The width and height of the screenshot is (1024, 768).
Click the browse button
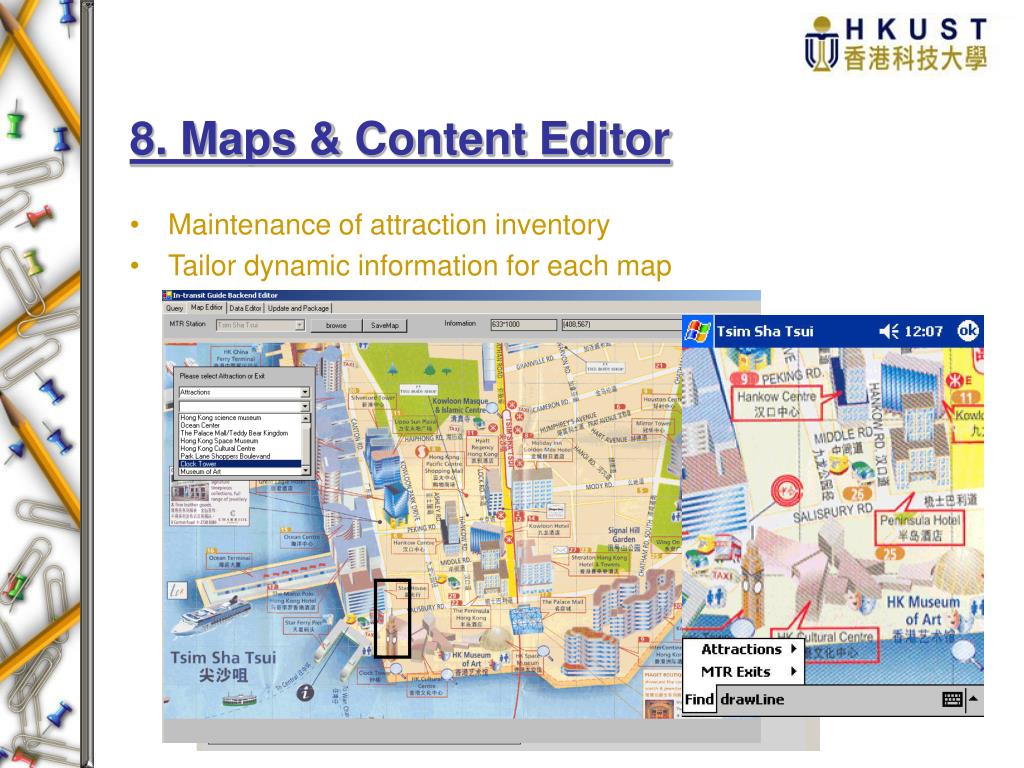[x=336, y=325]
